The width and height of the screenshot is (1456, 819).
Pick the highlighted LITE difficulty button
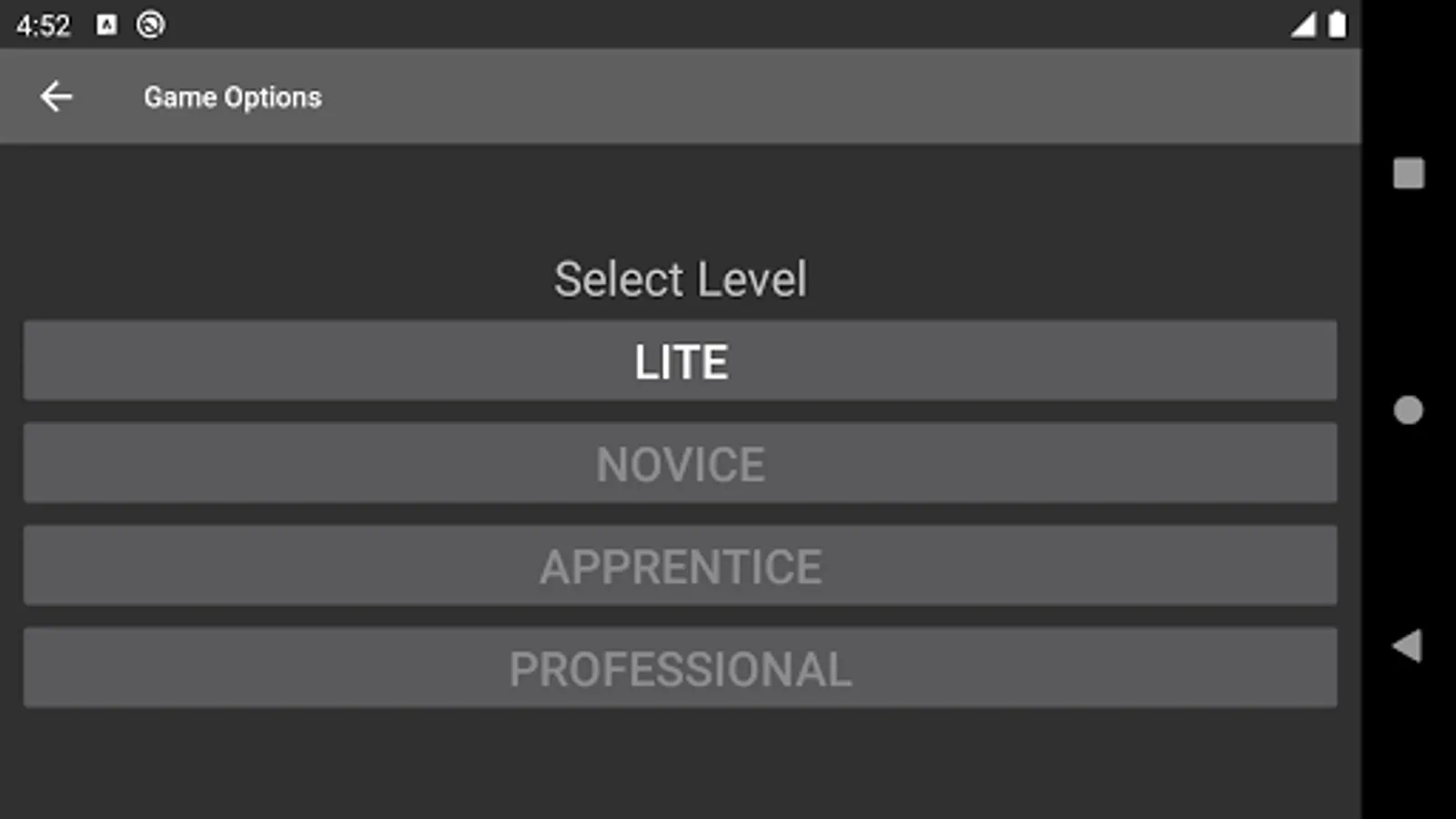coord(680,361)
